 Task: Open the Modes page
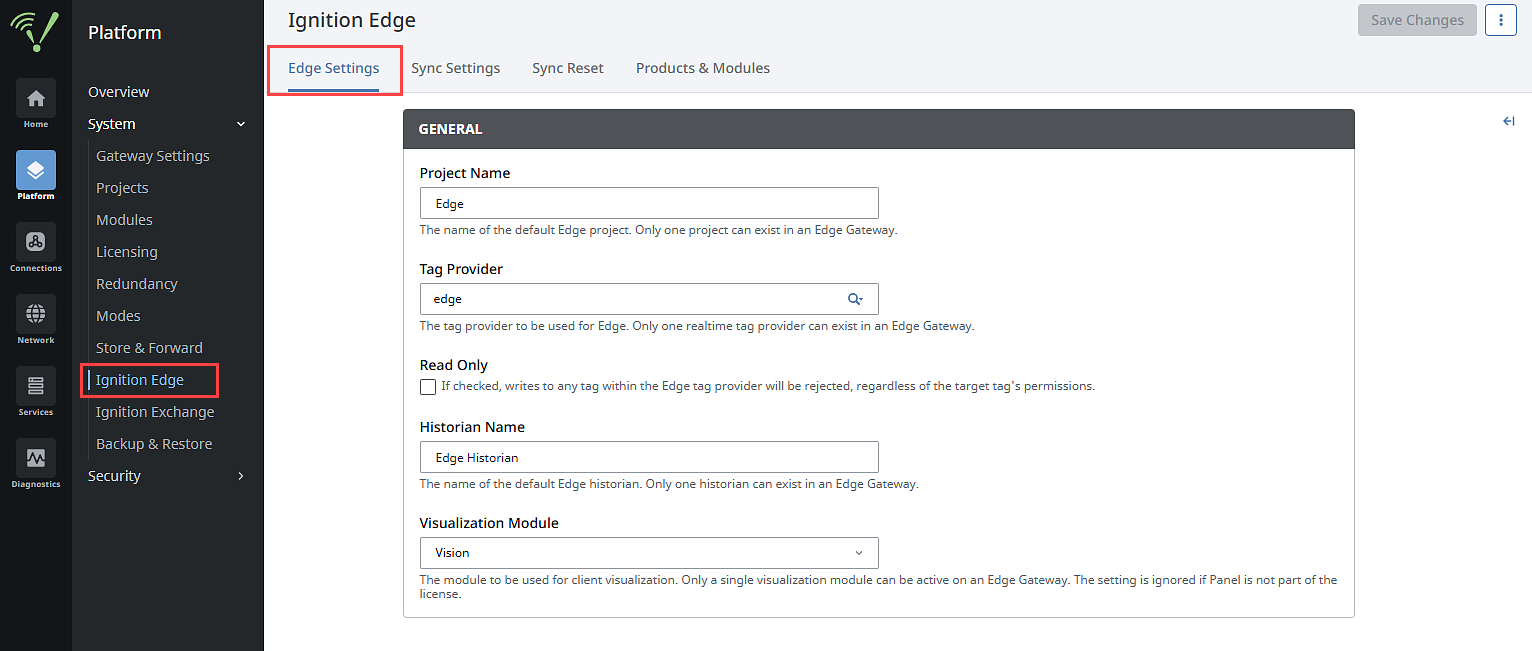pyautogui.click(x=118, y=316)
